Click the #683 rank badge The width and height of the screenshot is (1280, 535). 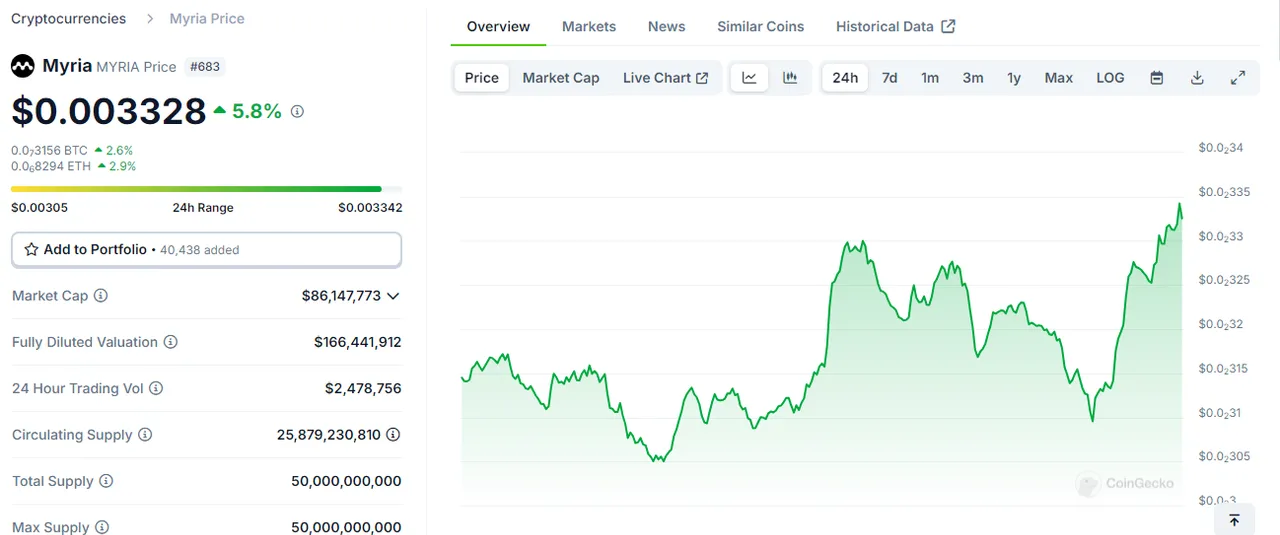[x=206, y=67]
